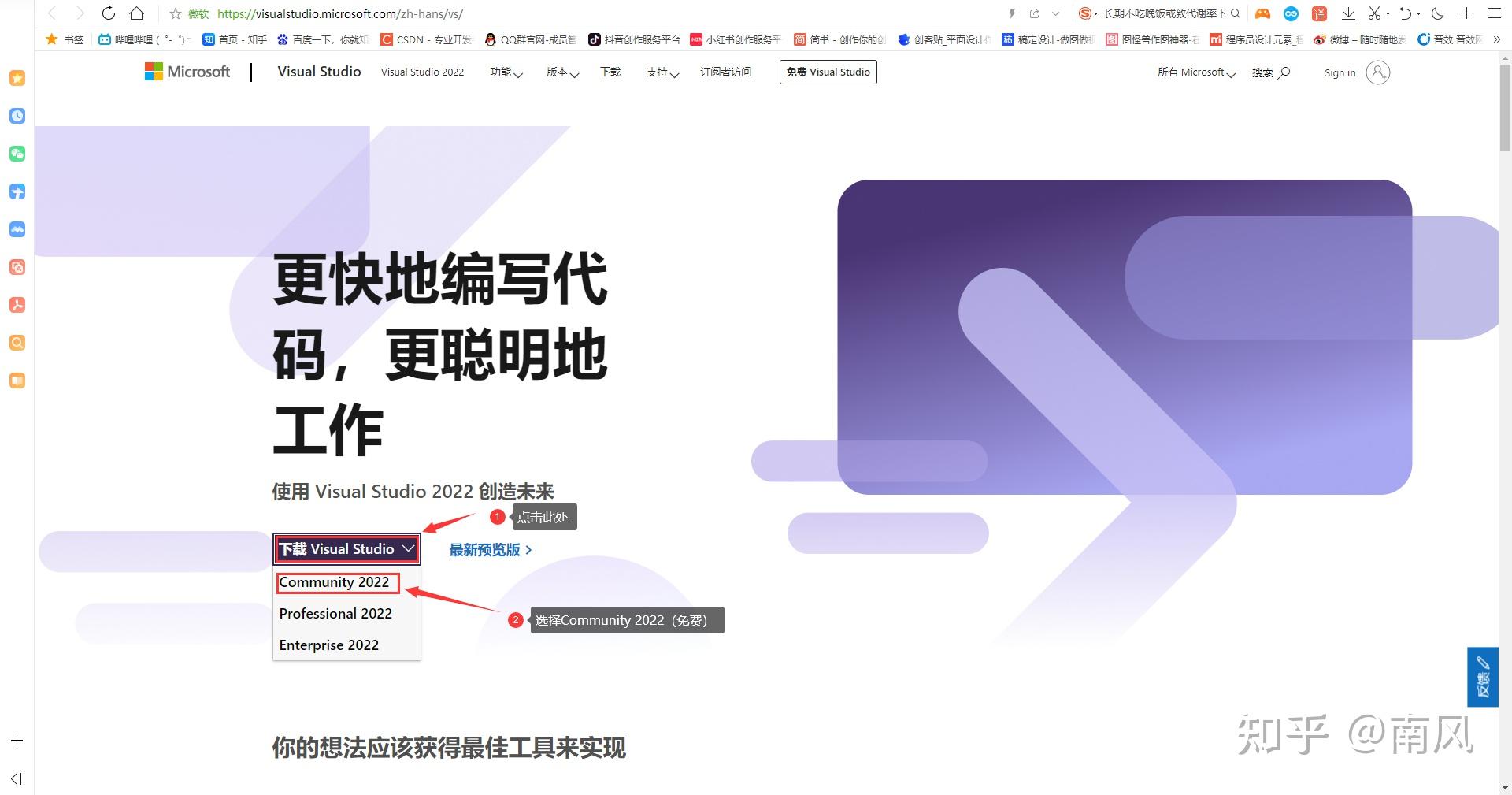Viewport: 1512px width, 795px height.
Task: Open the 下载 nav item
Action: point(610,72)
